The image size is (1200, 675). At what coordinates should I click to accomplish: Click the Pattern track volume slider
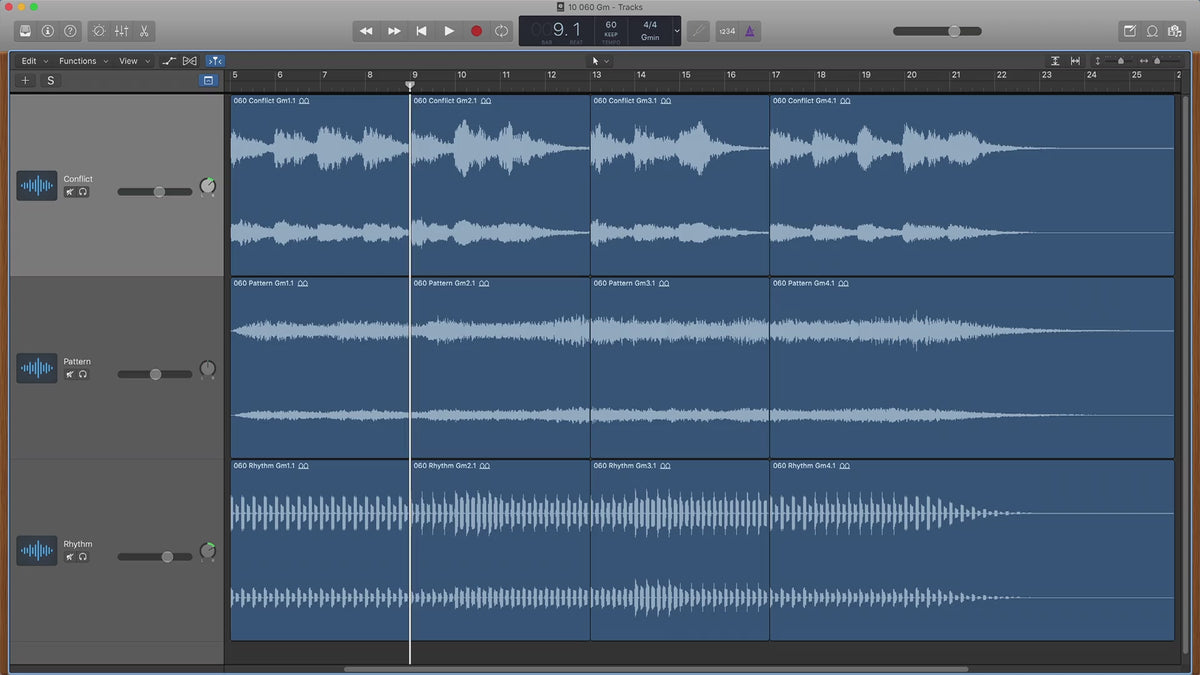click(x=155, y=374)
